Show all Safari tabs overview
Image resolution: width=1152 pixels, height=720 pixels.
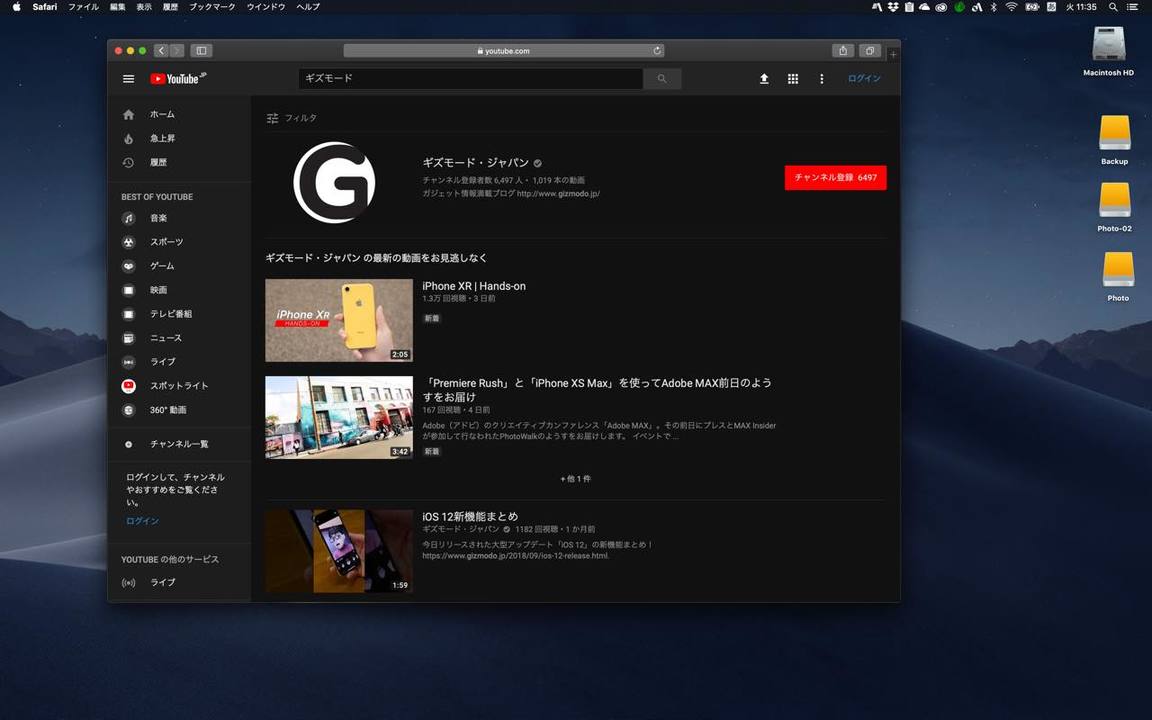(870, 51)
